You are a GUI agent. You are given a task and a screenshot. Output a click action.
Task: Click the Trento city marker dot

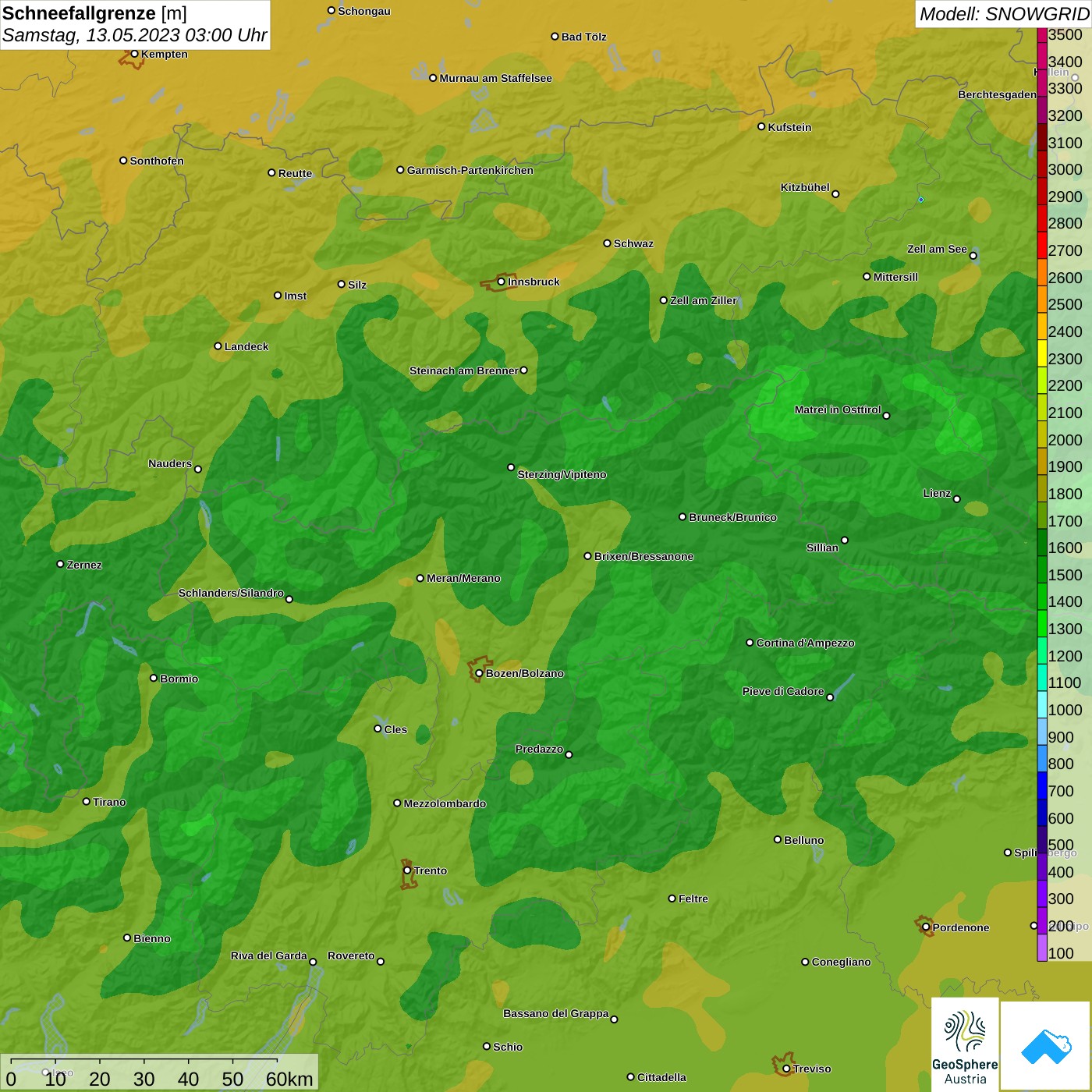coord(407,870)
